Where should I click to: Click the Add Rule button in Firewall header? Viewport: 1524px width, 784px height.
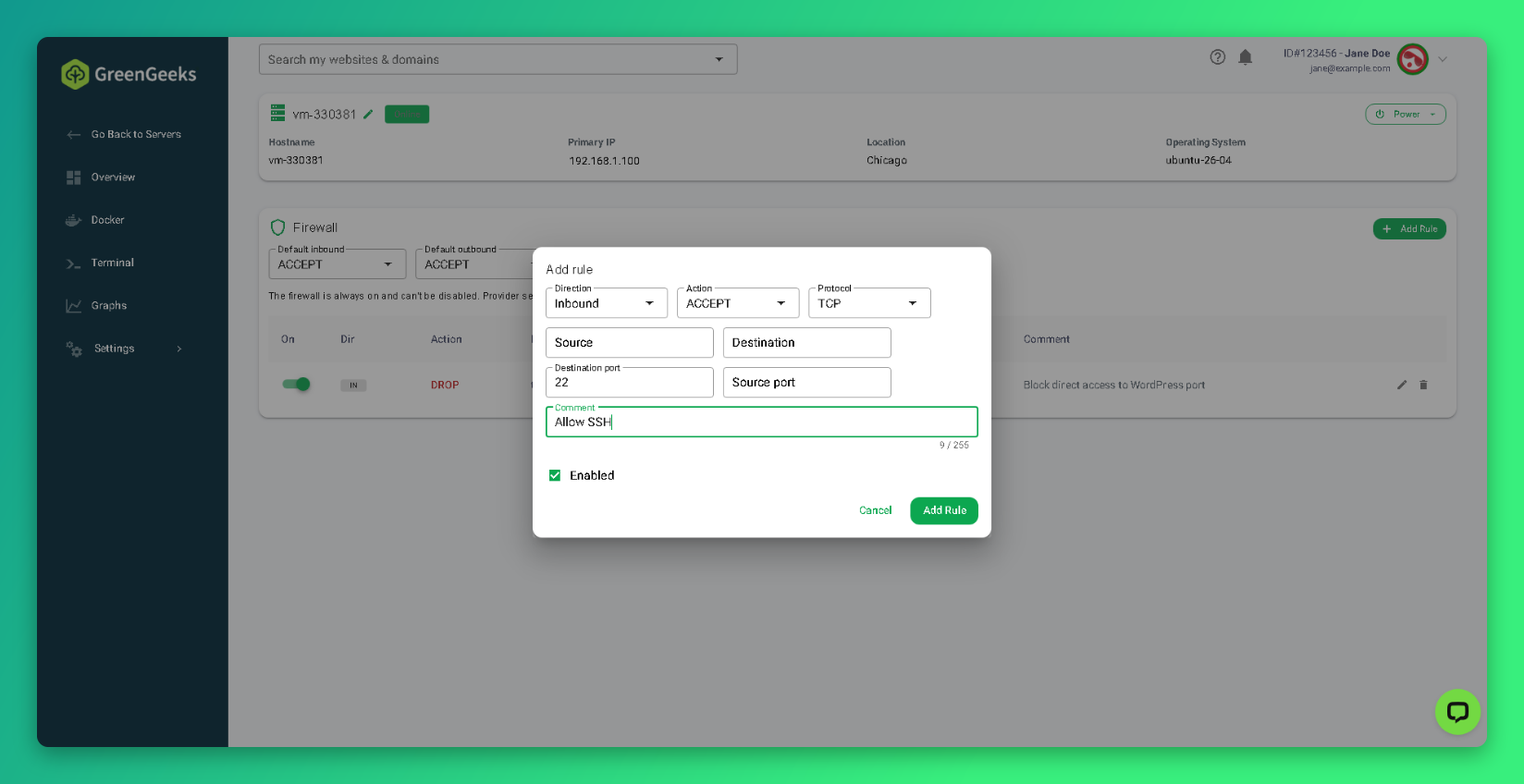[x=1409, y=228]
